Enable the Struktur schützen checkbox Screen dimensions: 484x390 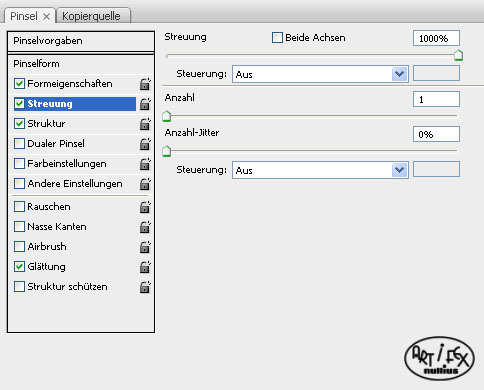point(19,287)
